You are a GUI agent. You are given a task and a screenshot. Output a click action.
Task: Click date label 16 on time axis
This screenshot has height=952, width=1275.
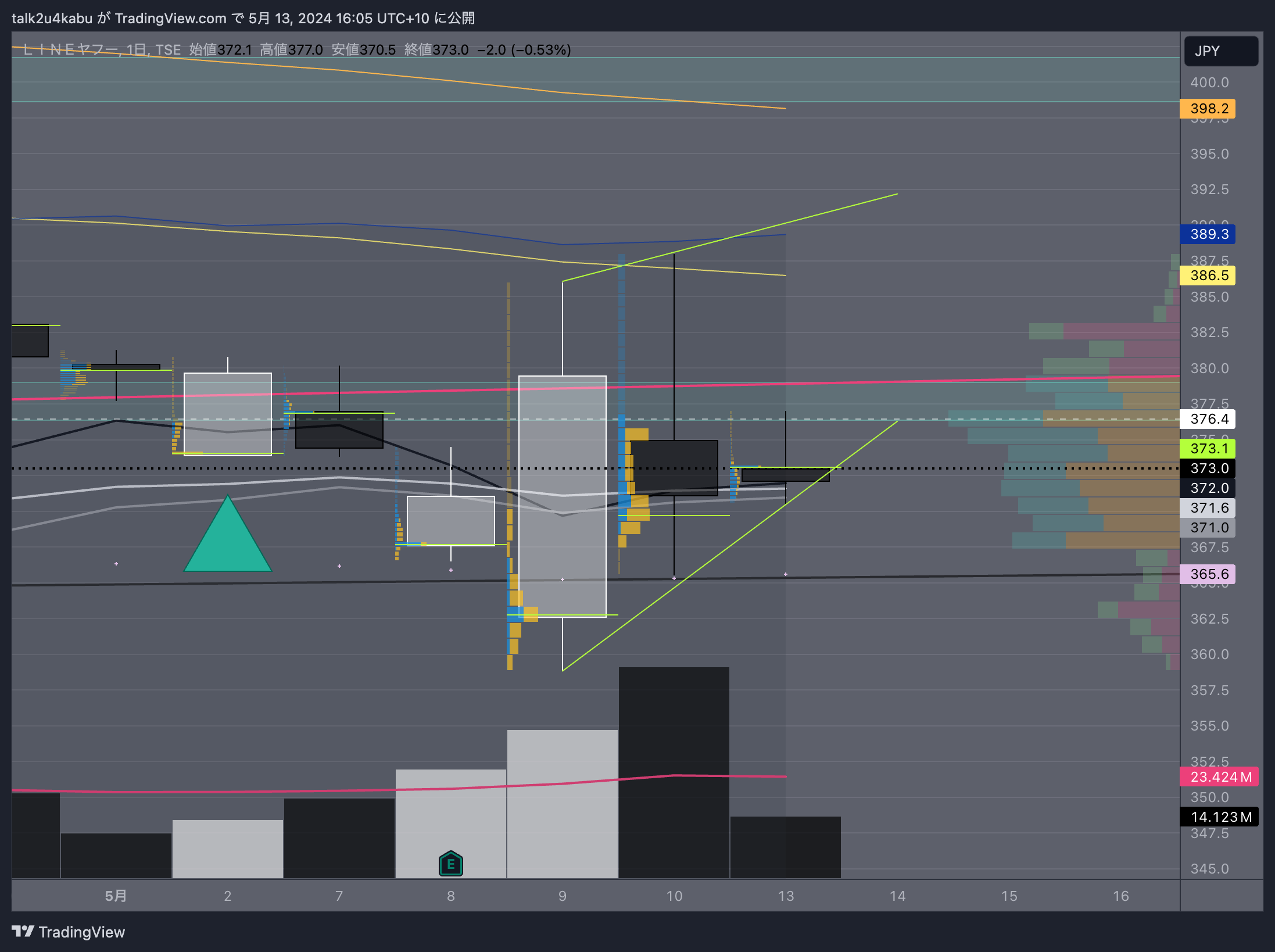[x=1120, y=896]
